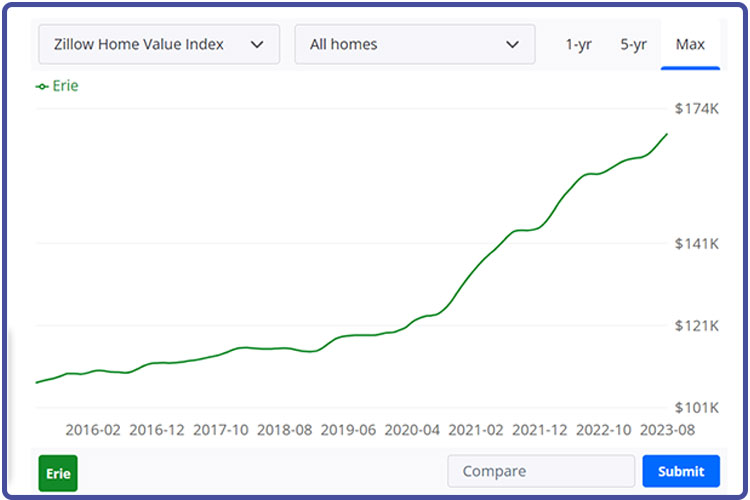The image size is (750, 500).
Task: Click the 2023-08 date label
Action: coord(667,430)
